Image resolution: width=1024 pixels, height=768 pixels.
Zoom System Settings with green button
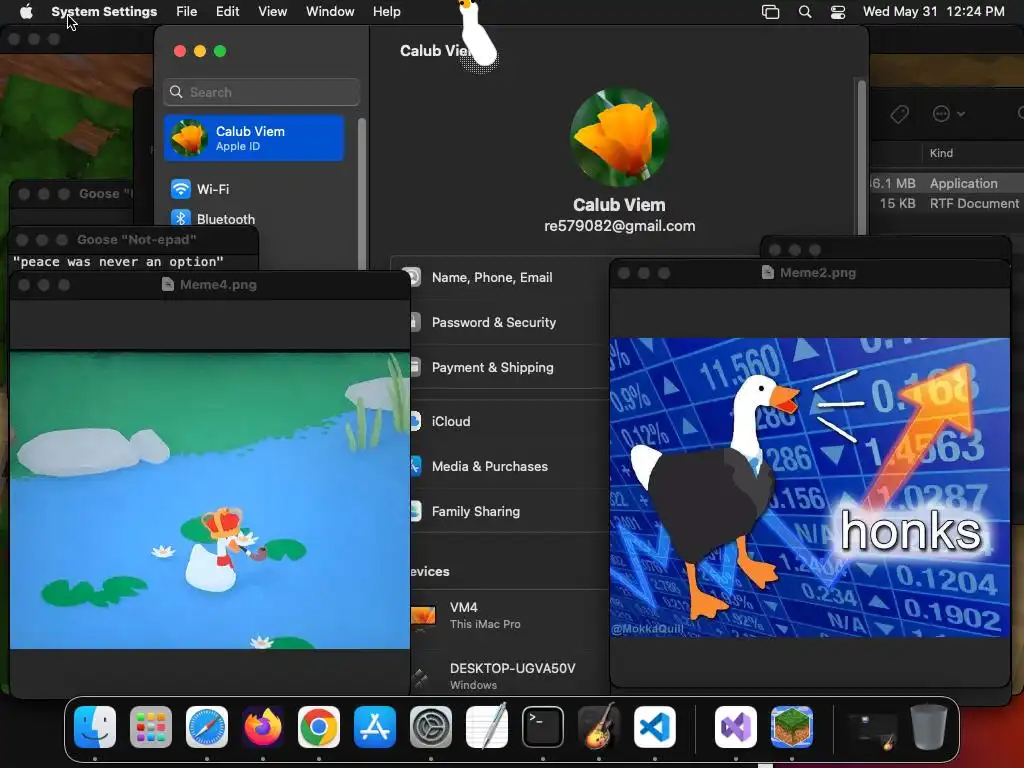pos(220,51)
